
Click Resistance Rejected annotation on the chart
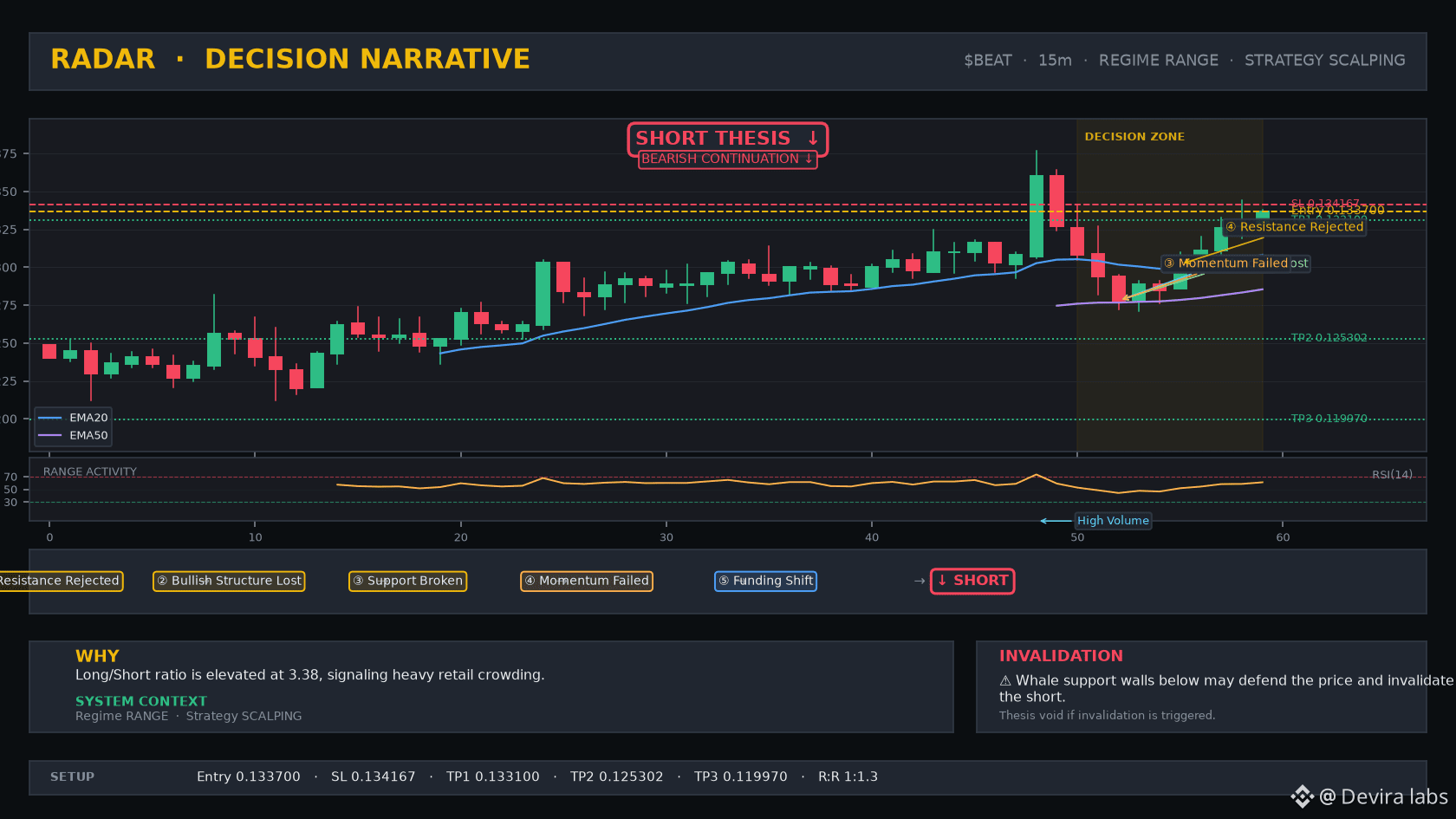[x=1295, y=227]
